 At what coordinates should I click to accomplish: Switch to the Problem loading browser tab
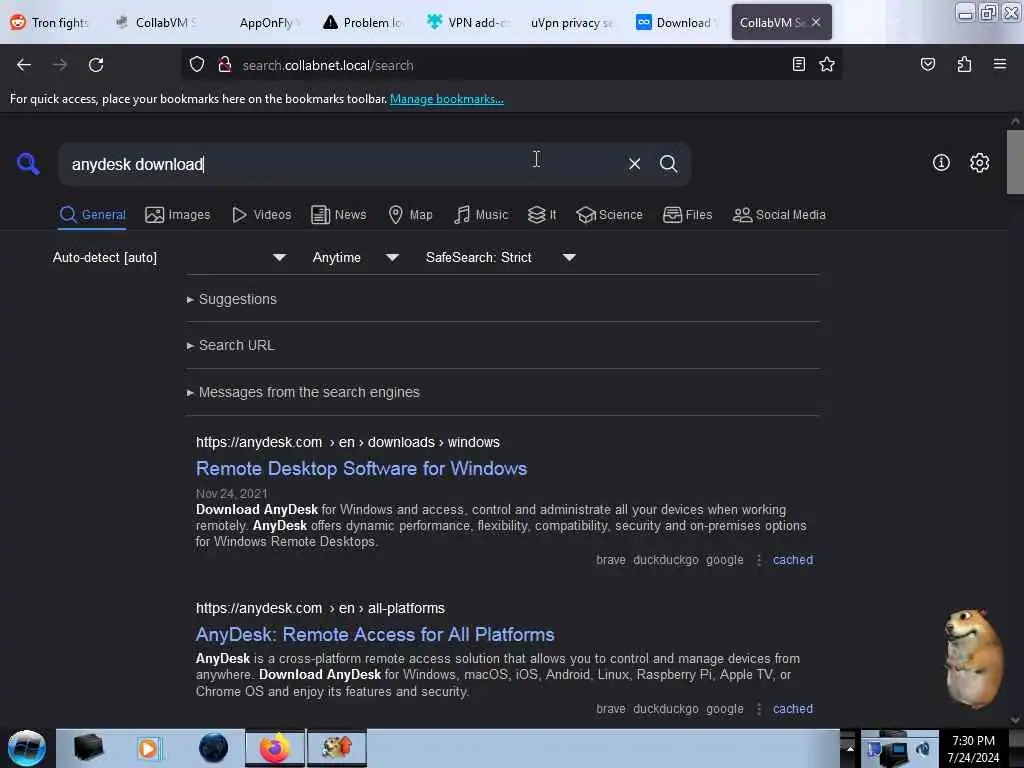[x=363, y=22]
